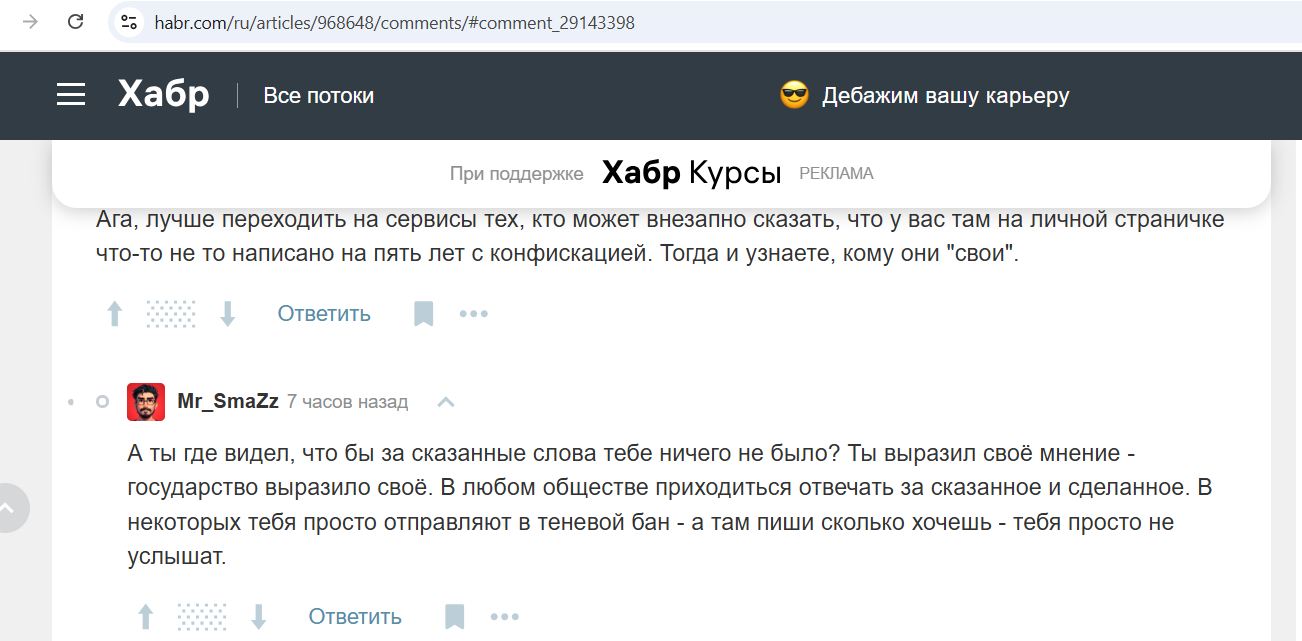Go to the Хабр logo home page

163,95
